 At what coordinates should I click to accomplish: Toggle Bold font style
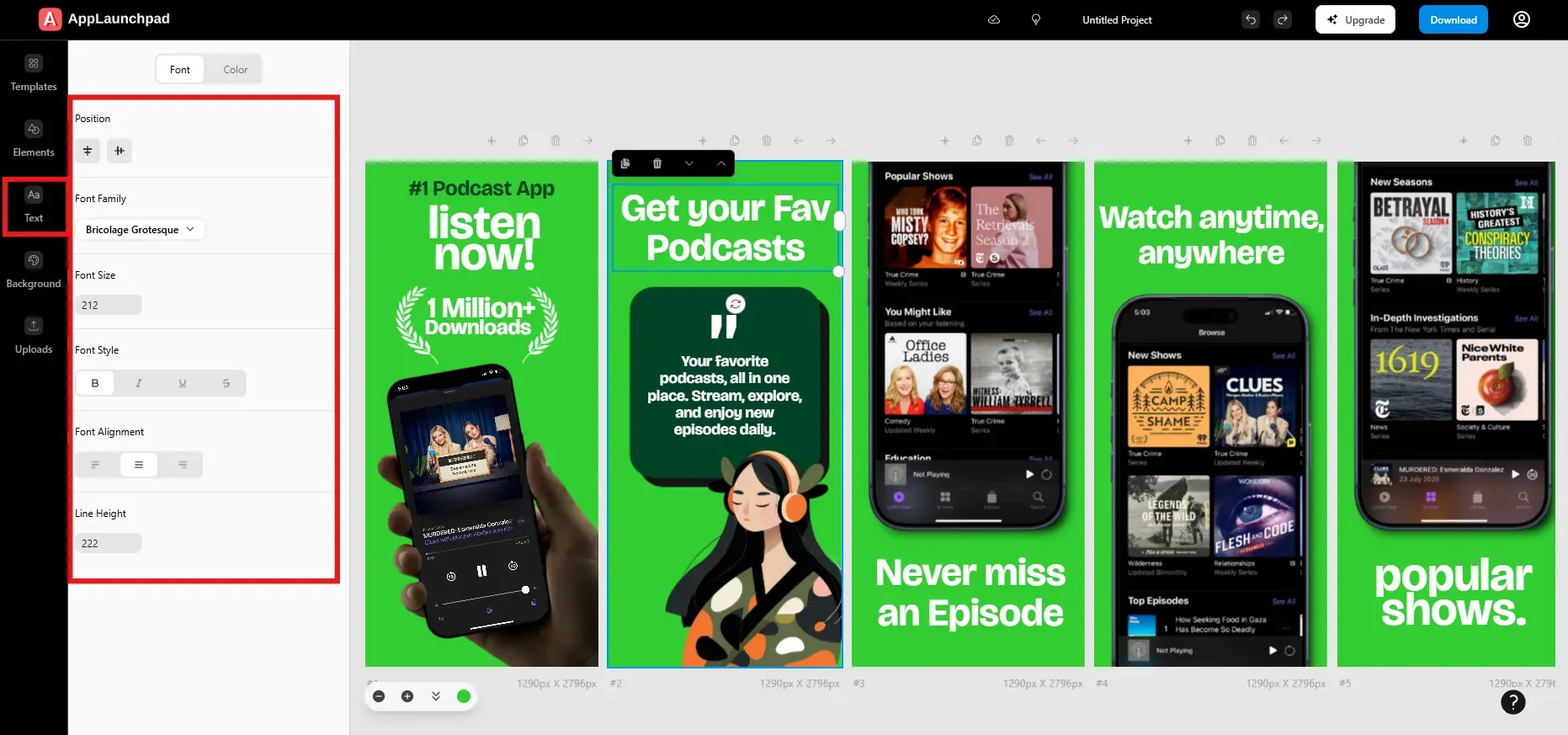[95, 383]
